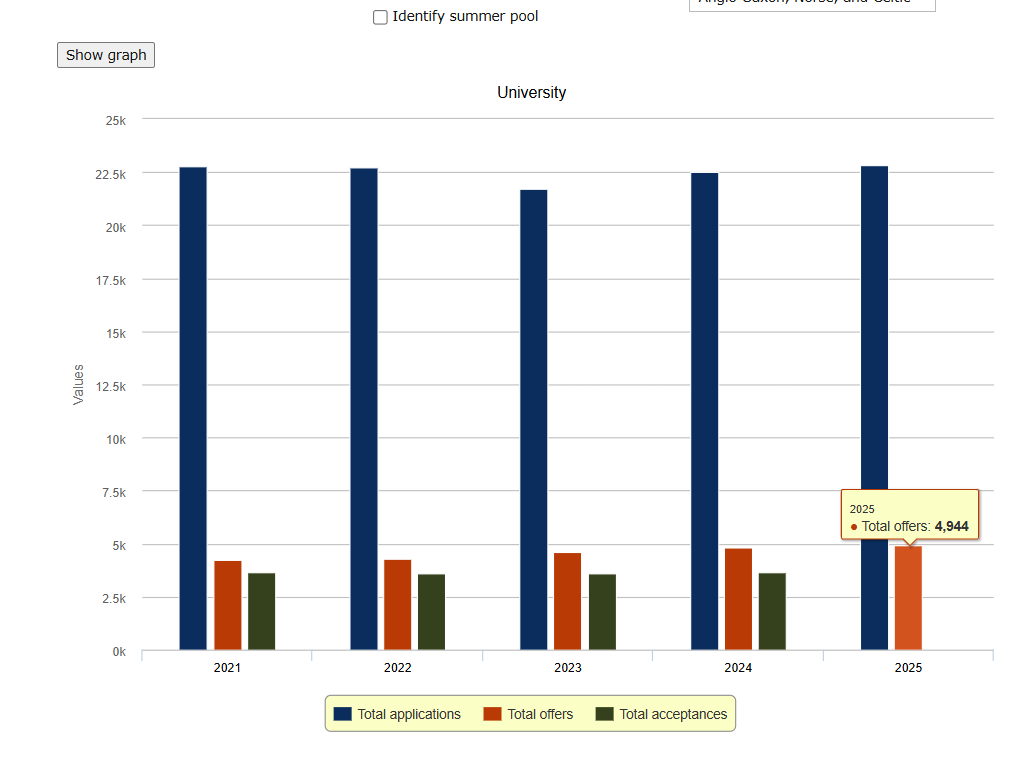1023x757 pixels.
Task: Click the 2025 Total offers tooltip
Action: 910,514
